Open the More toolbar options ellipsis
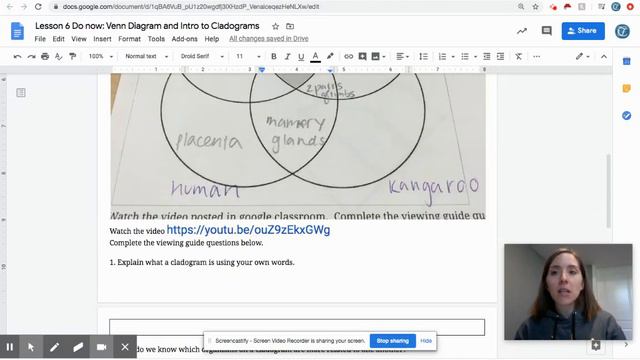640x360 pixels. pyautogui.click(x=537, y=57)
